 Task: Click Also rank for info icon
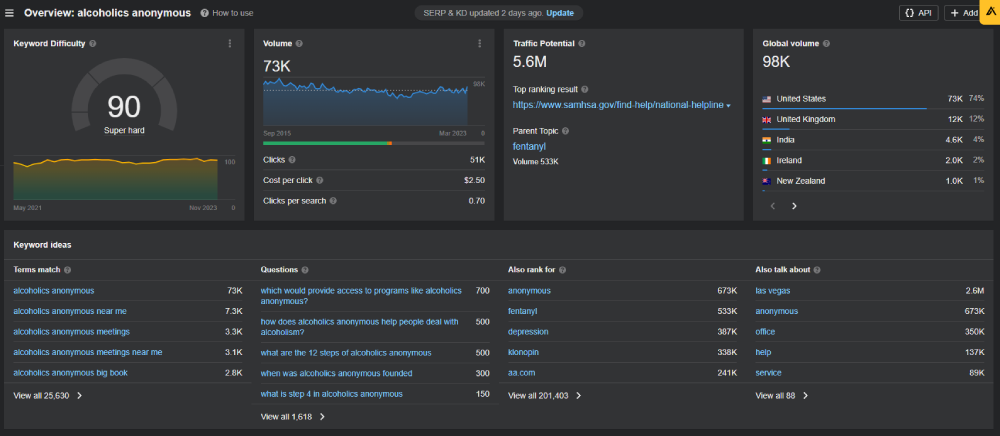(x=562, y=270)
